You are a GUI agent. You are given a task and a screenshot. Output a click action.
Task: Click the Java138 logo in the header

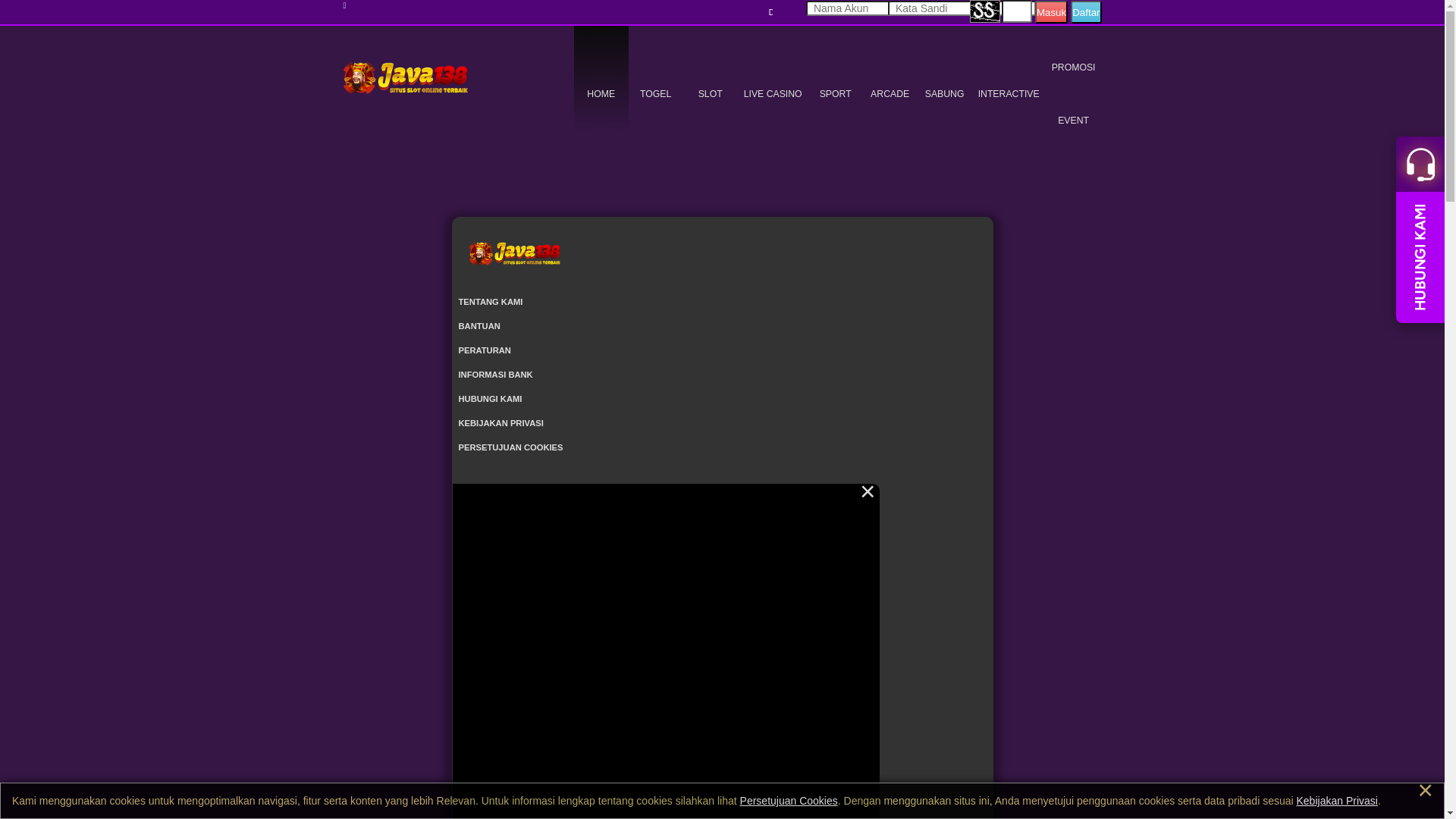(405, 78)
